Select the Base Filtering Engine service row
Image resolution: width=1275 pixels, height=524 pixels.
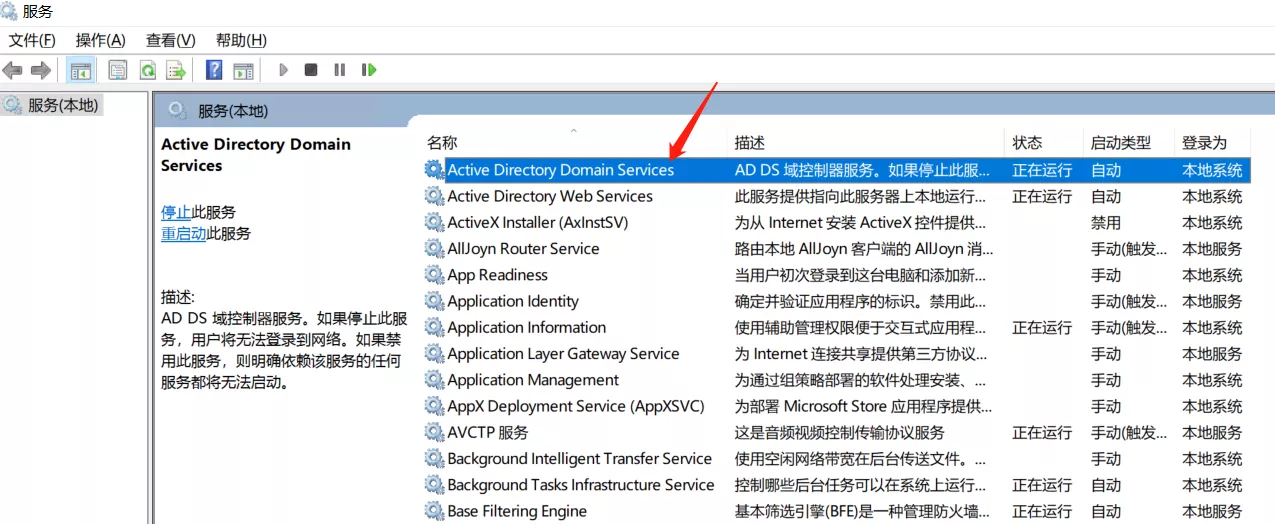coord(517,511)
